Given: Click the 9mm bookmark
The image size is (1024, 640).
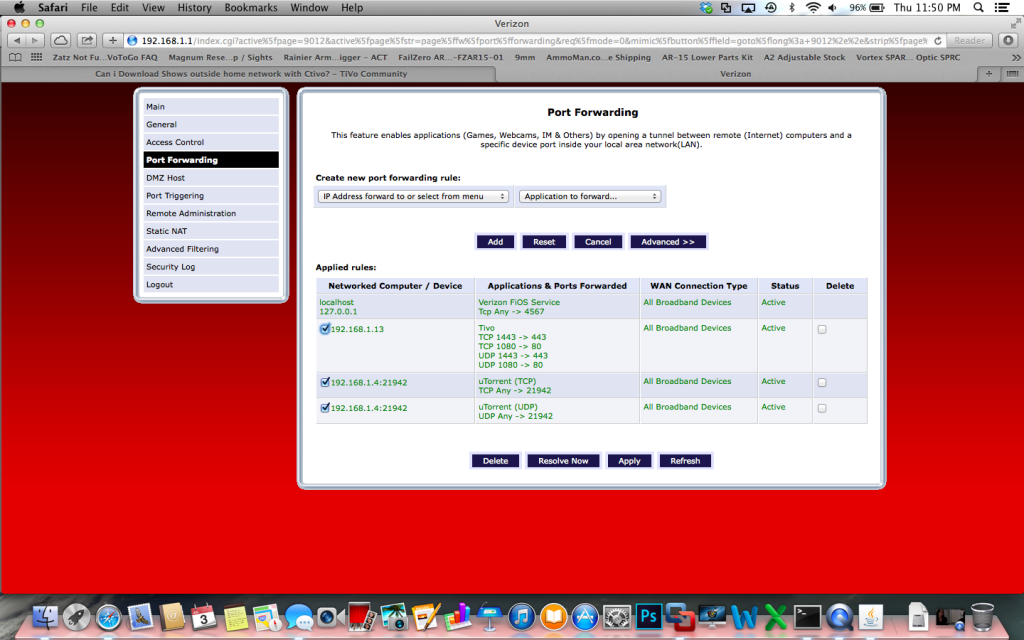Looking at the screenshot, I should (x=524, y=57).
